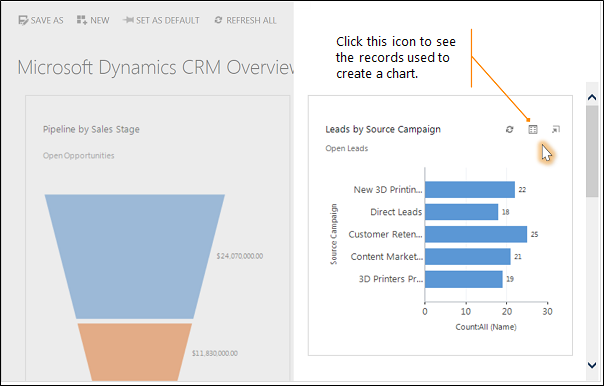Click the scrollbar up arrow

pos(592,97)
